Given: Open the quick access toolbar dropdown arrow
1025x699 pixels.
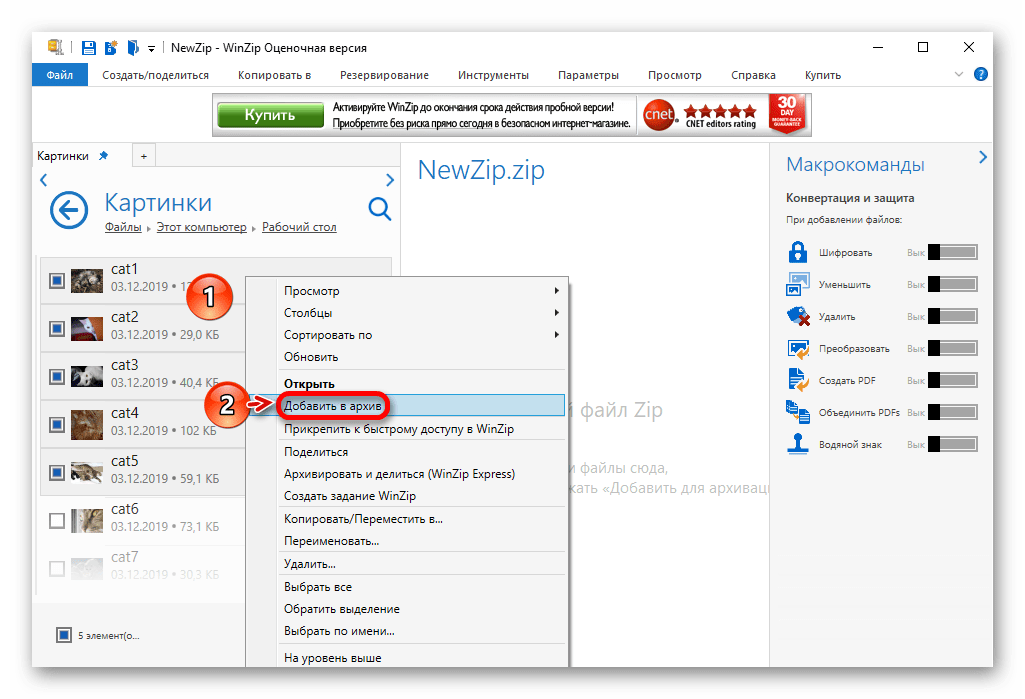Looking at the screenshot, I should (x=151, y=48).
